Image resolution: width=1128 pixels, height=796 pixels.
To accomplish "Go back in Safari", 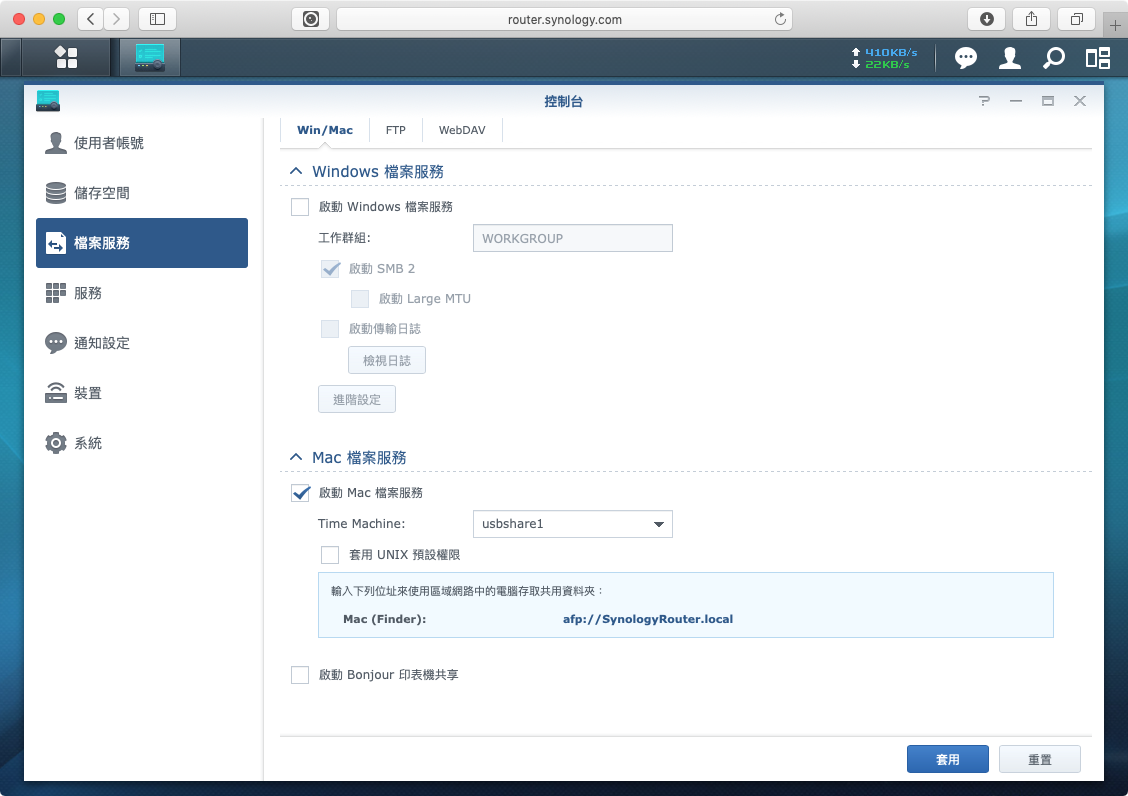I will [91, 19].
